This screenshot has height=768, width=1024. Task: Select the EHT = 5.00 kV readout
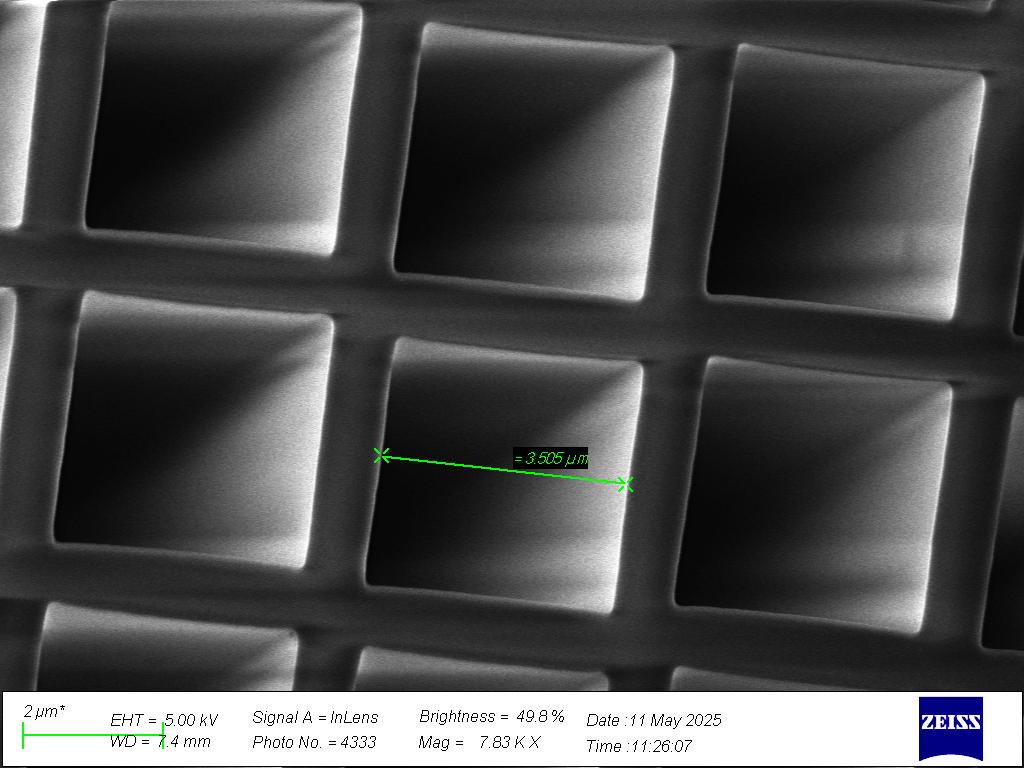pyautogui.click(x=163, y=718)
